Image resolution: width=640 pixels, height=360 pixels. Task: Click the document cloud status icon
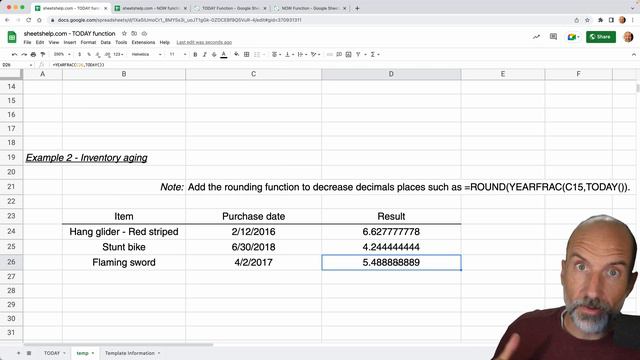[144, 33]
